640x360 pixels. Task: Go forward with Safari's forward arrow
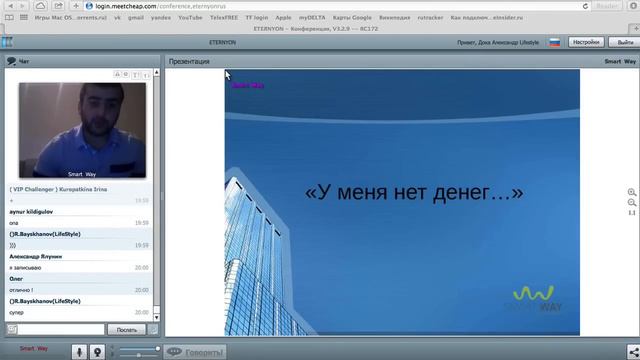pos(22,6)
